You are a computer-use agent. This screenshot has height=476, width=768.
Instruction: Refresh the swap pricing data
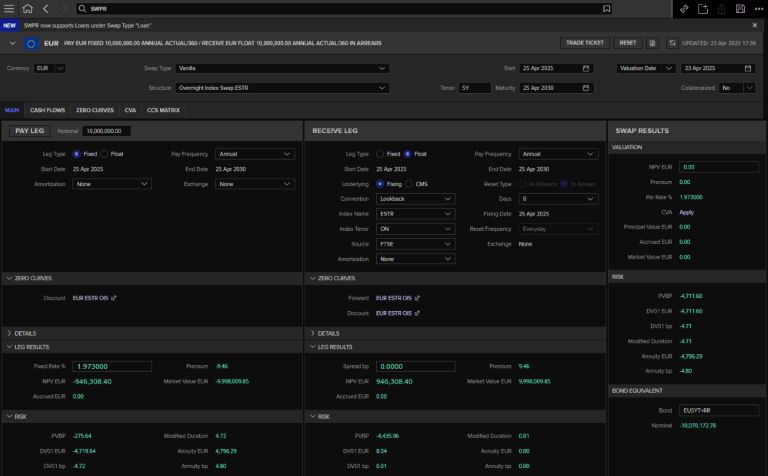click(x=672, y=43)
